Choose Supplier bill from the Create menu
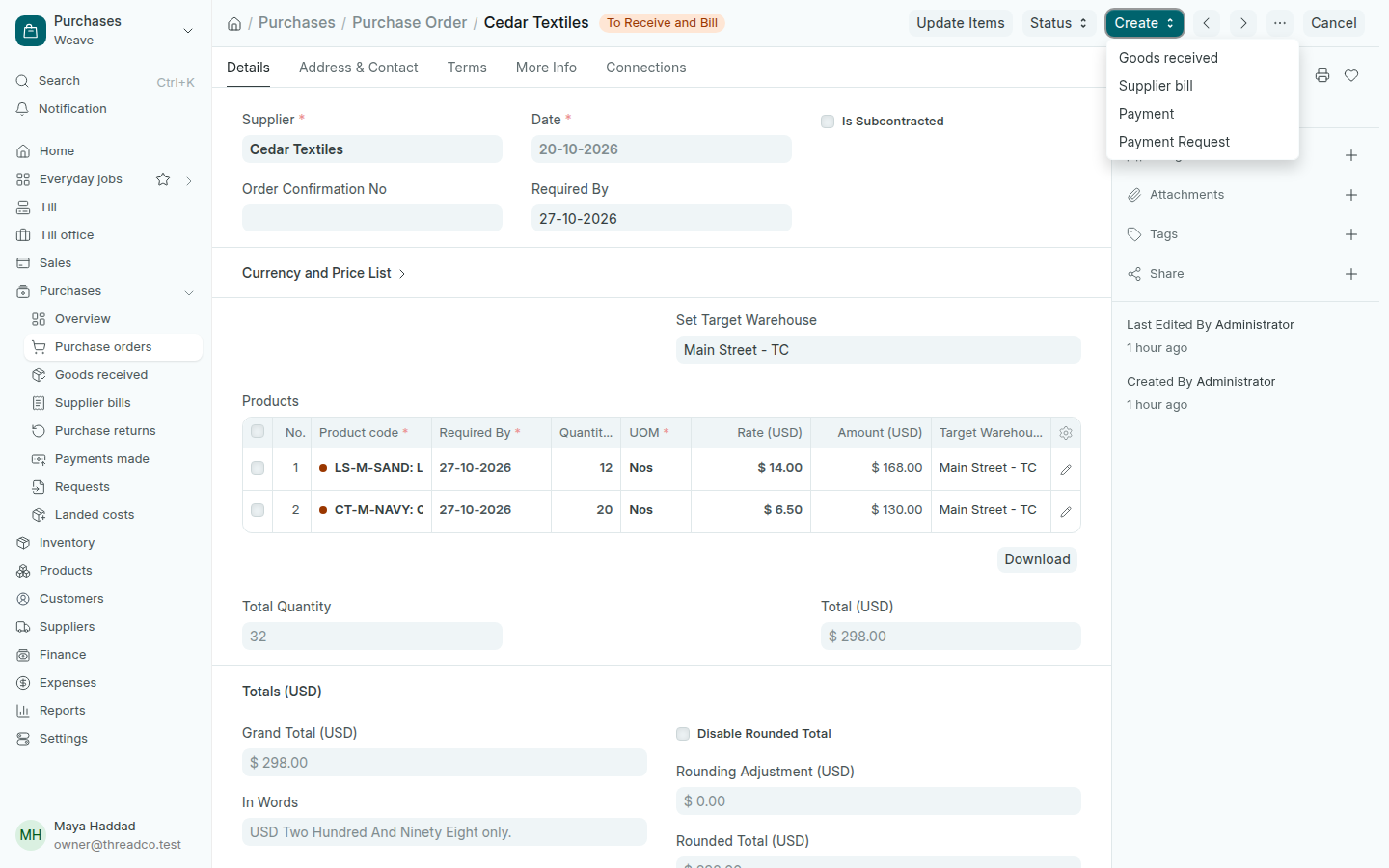This screenshot has width=1389, height=868. [1203, 86]
